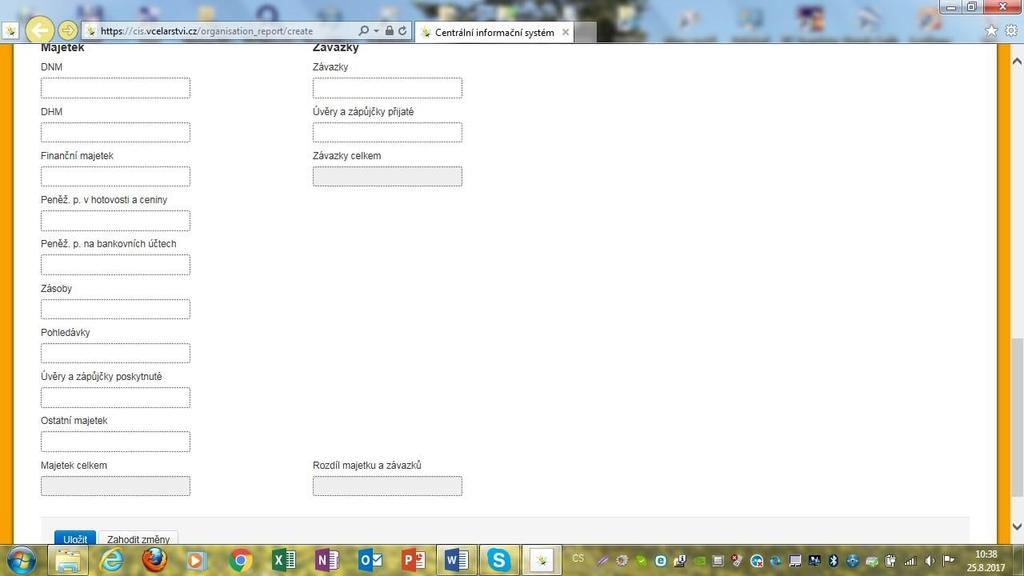Click the page scrollbar up arrow
This screenshot has width=1024, height=576.
(x=1017, y=61)
